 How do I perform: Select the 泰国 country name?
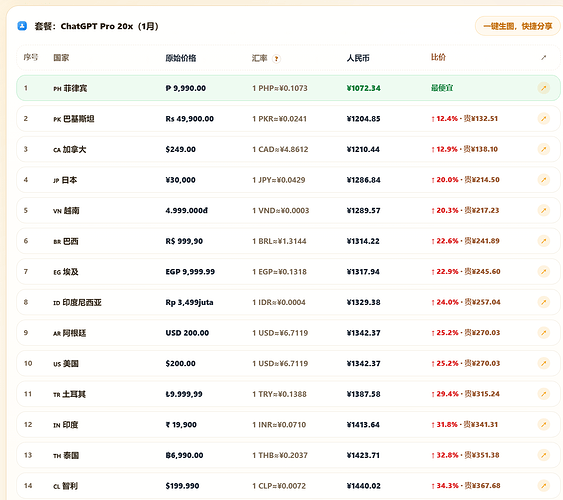(71, 455)
